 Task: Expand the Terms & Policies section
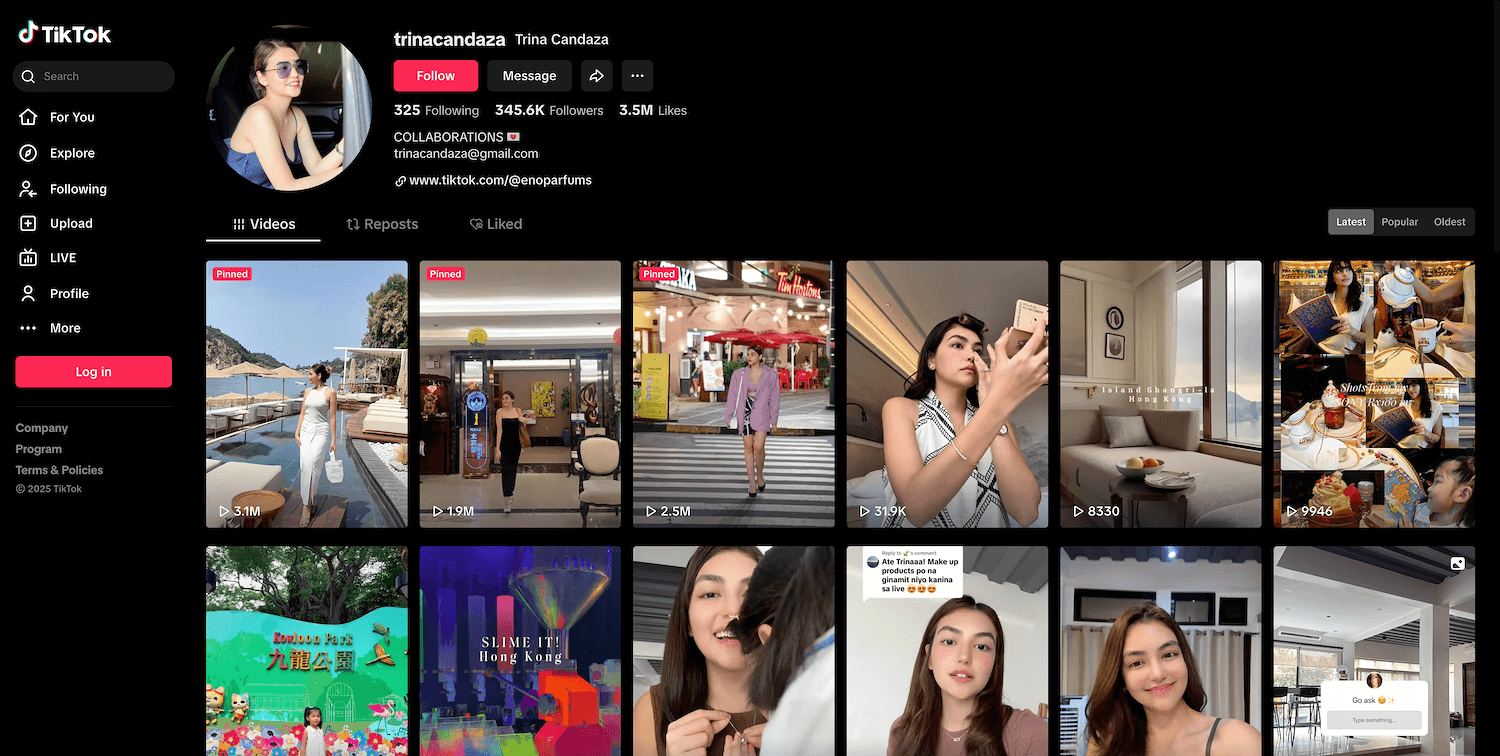point(59,470)
